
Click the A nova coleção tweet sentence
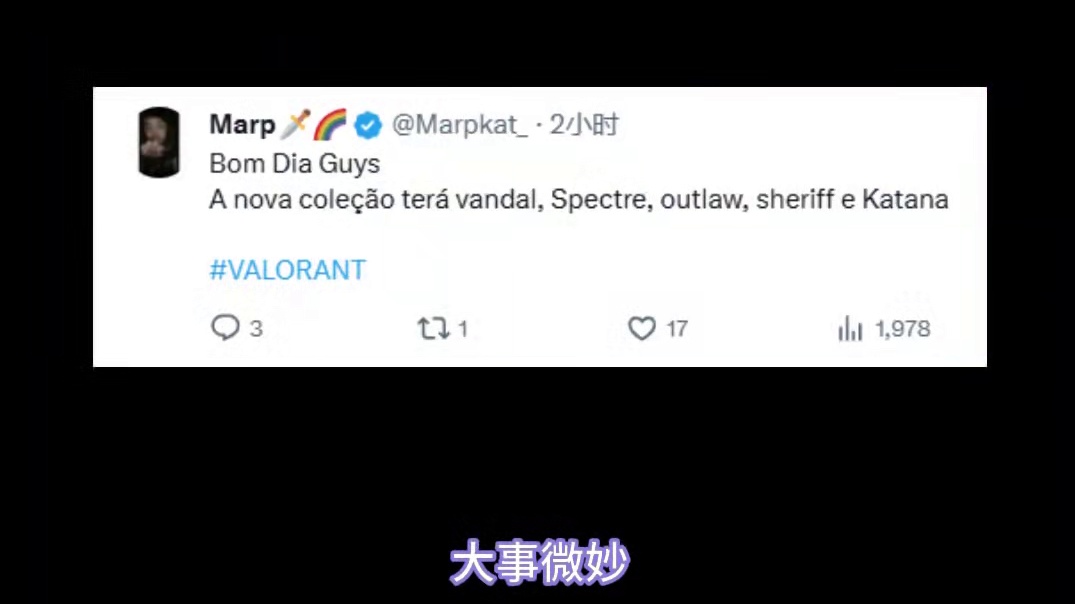[x=579, y=200]
